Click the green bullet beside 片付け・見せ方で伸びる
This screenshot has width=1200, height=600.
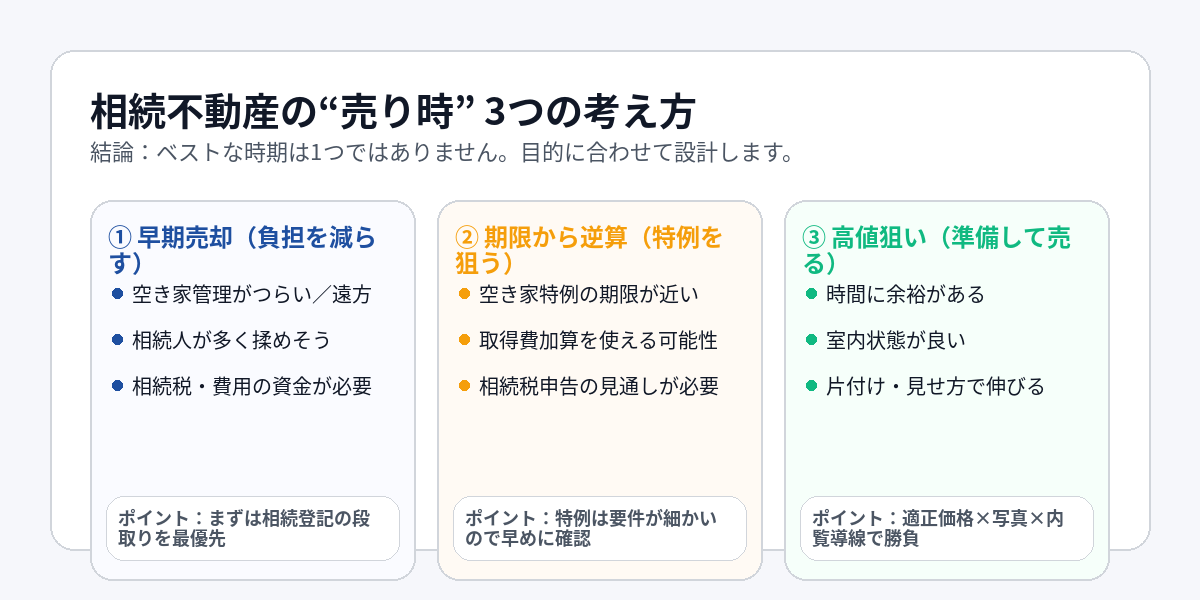[811, 386]
